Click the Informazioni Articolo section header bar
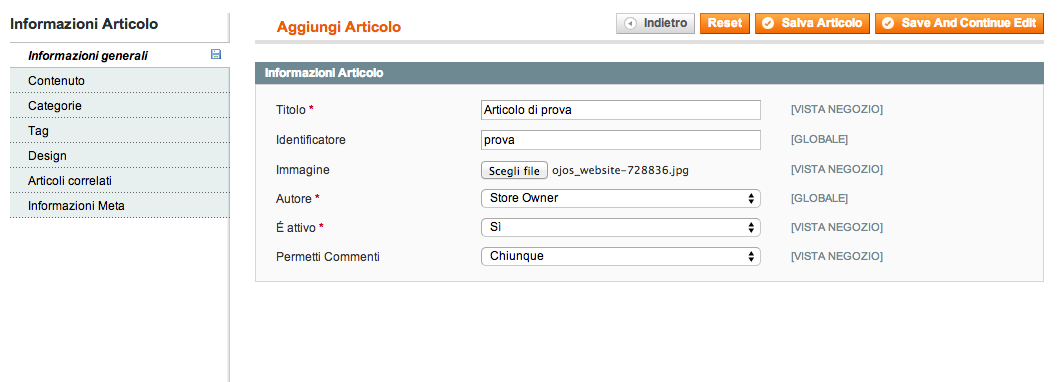 click(649, 73)
